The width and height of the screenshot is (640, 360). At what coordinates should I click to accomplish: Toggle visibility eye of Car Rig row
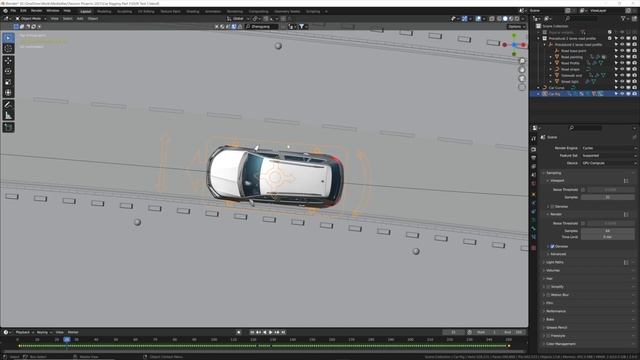(622, 94)
